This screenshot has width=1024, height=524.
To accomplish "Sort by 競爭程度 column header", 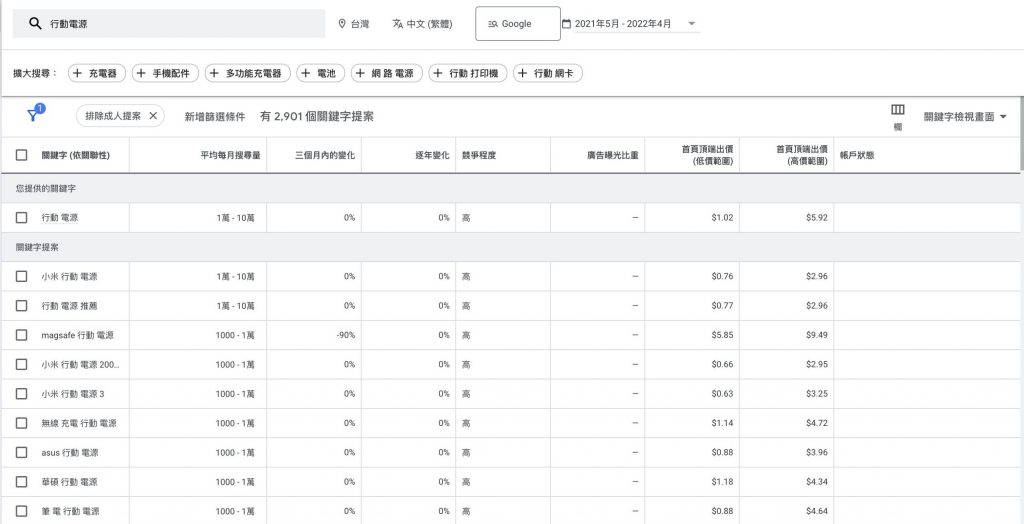I will pos(479,156).
